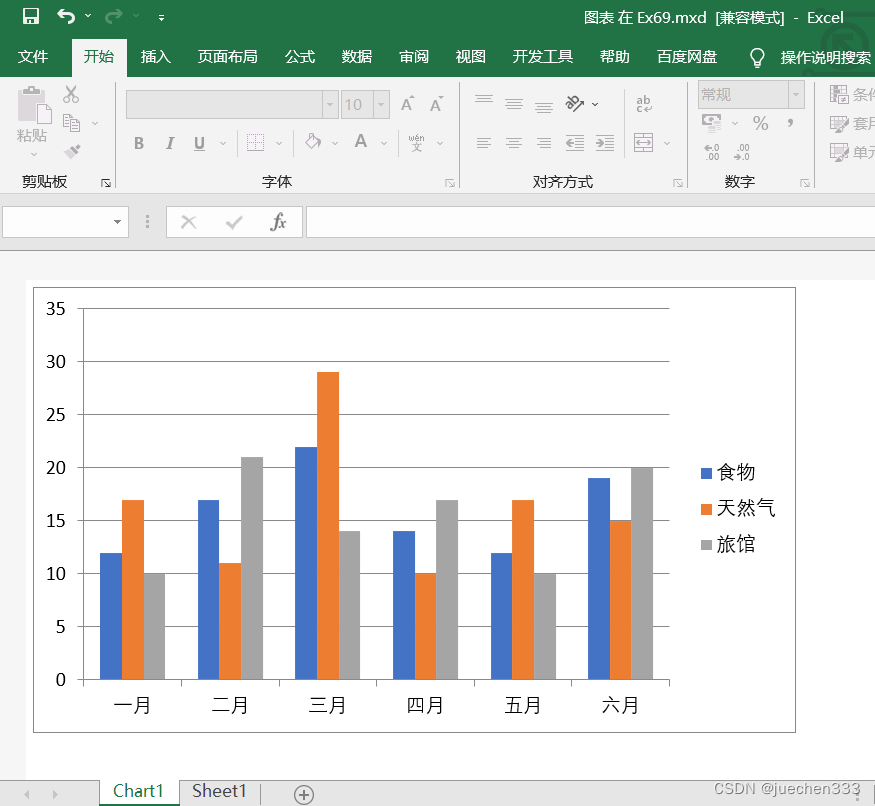Click the Insert Function fx icon

[279, 222]
